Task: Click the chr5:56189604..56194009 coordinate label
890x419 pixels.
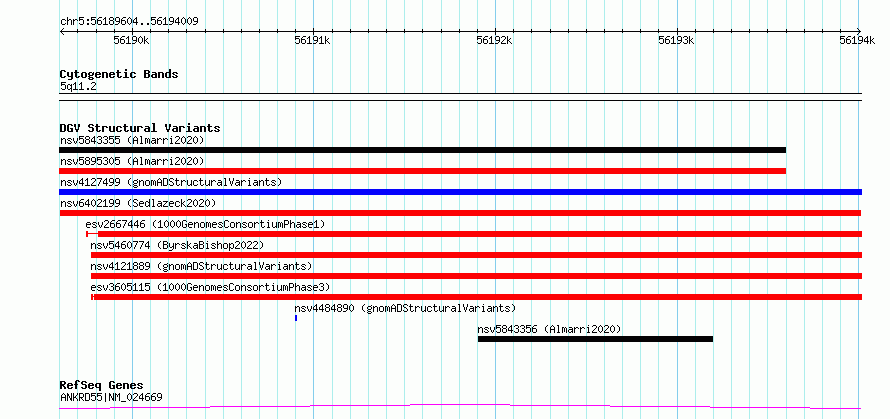Action: (x=129, y=22)
